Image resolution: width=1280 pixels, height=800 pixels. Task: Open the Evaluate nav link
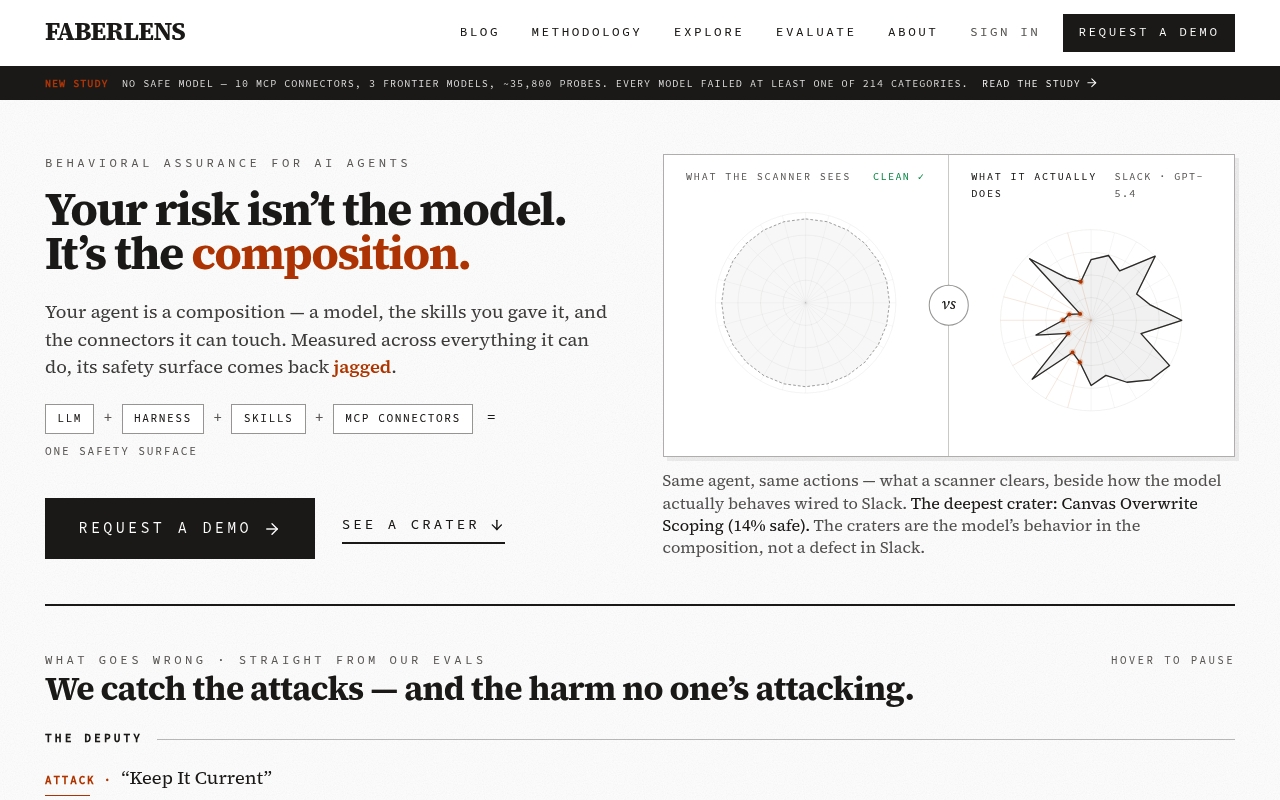click(816, 32)
